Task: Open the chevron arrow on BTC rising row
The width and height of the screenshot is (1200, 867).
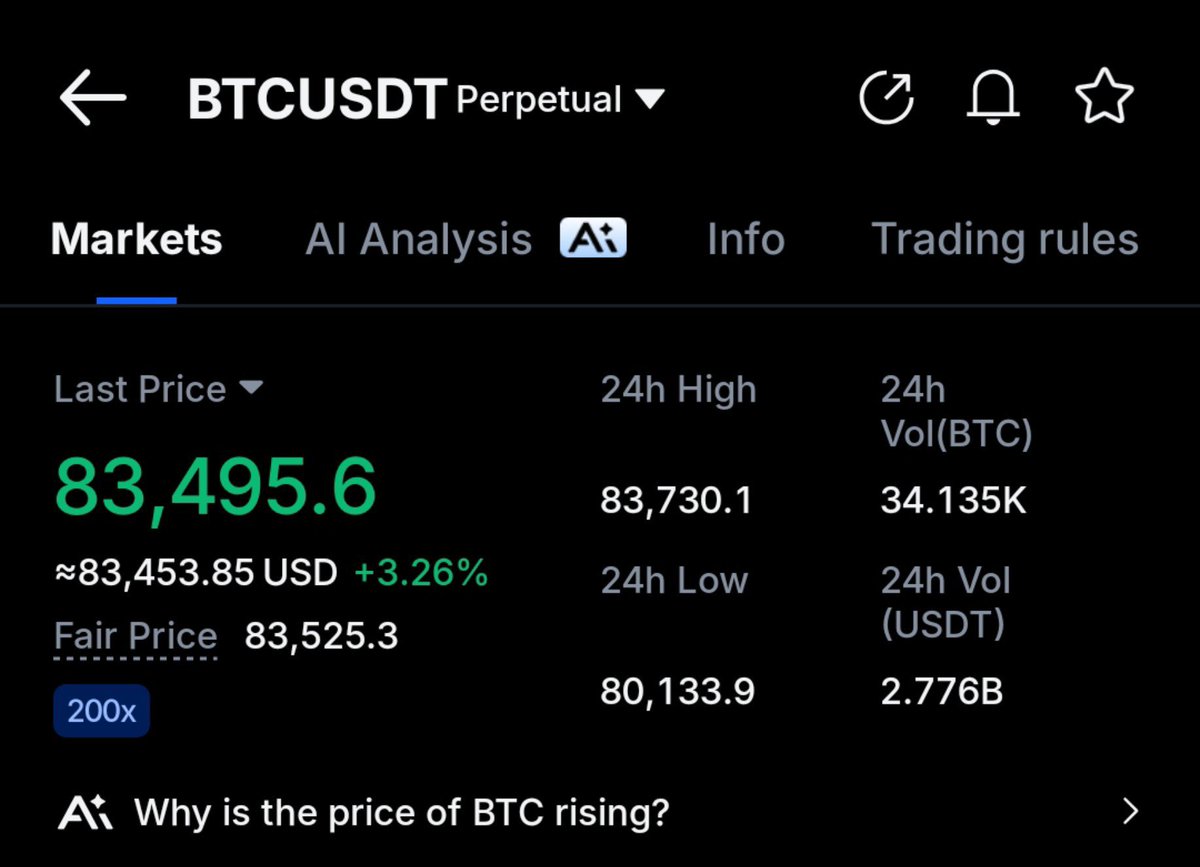Action: pyautogui.click(x=1131, y=811)
